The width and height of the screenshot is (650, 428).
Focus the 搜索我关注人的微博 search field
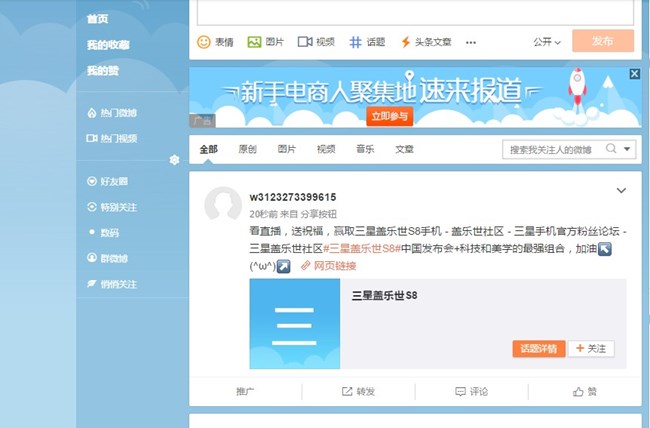(x=550, y=149)
